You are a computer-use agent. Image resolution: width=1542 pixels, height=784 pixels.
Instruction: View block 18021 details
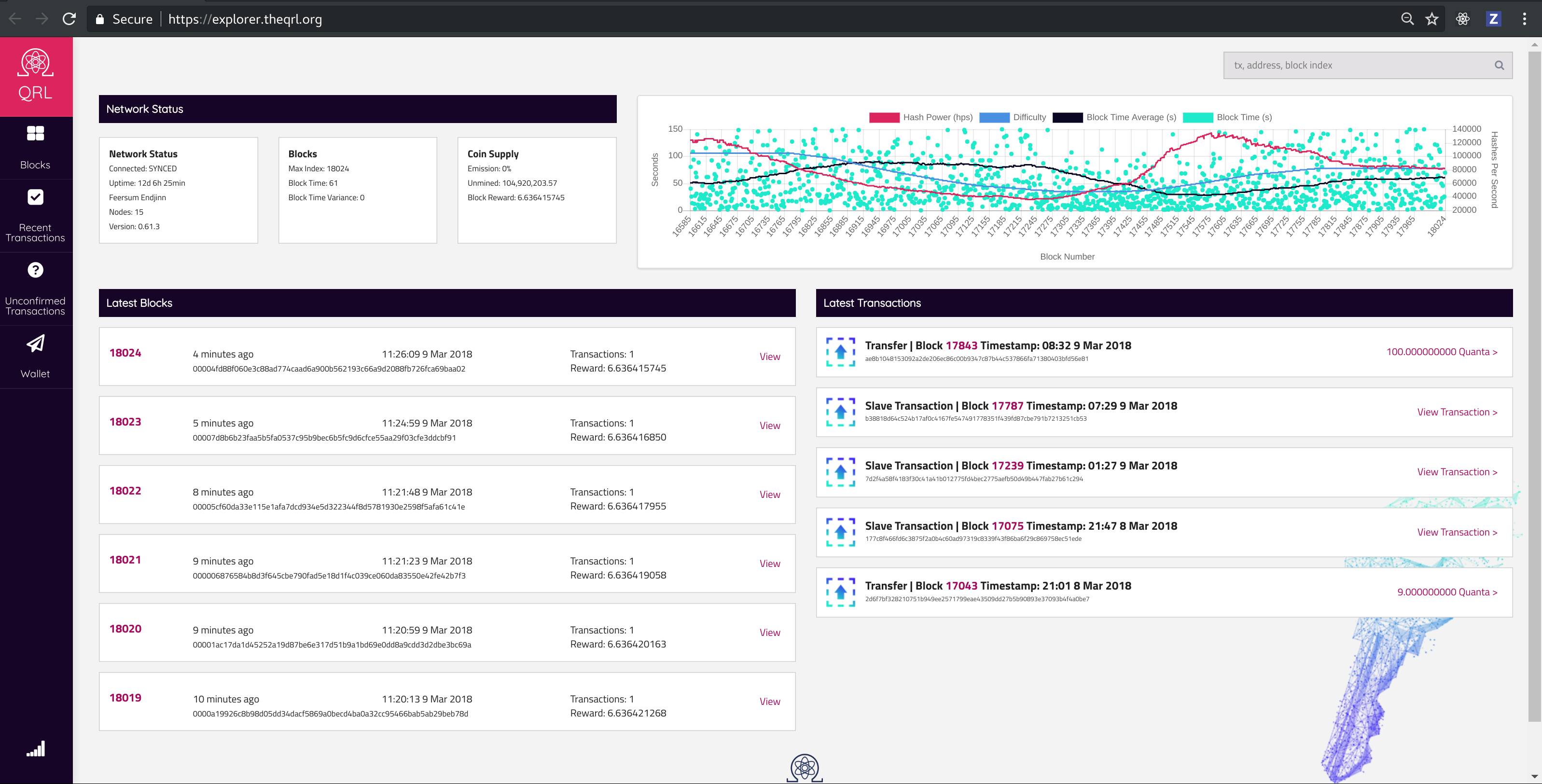coord(770,564)
